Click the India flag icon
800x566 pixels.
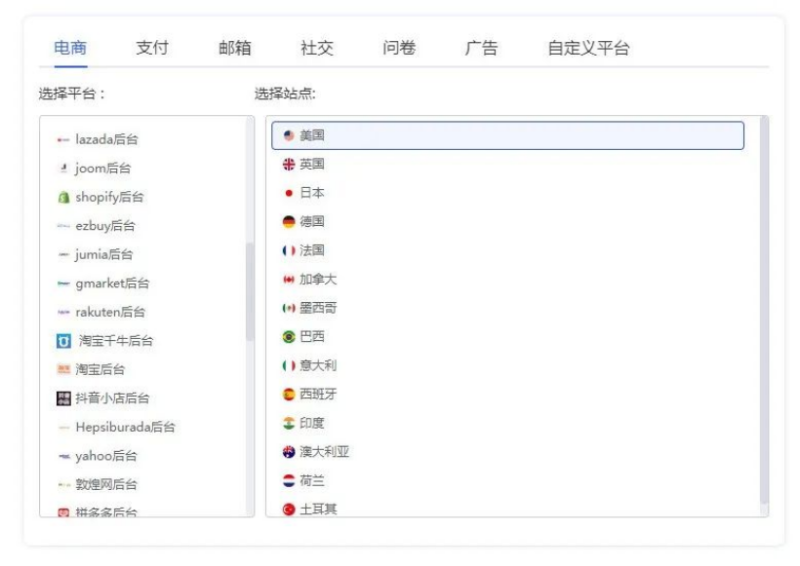click(289, 424)
